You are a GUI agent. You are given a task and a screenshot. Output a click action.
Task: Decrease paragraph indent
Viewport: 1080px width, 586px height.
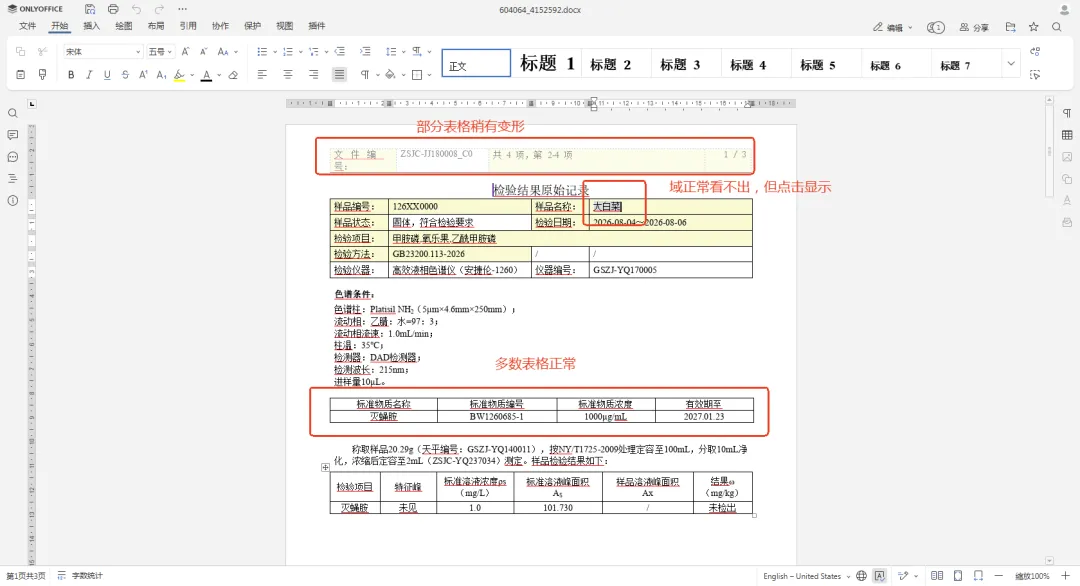340,52
